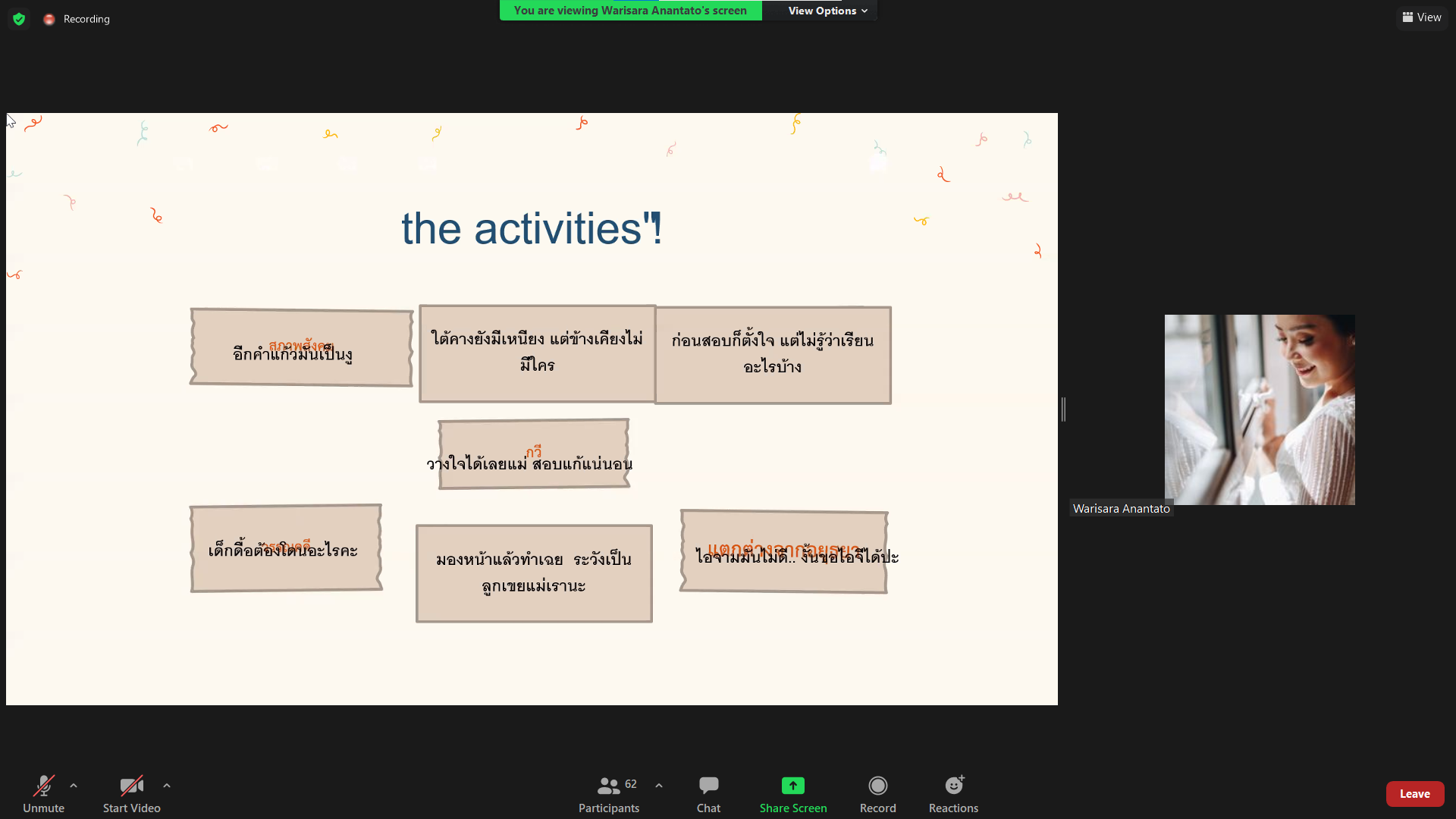
Task: Expand the video options arrow next to Start Video
Action: [x=167, y=786]
